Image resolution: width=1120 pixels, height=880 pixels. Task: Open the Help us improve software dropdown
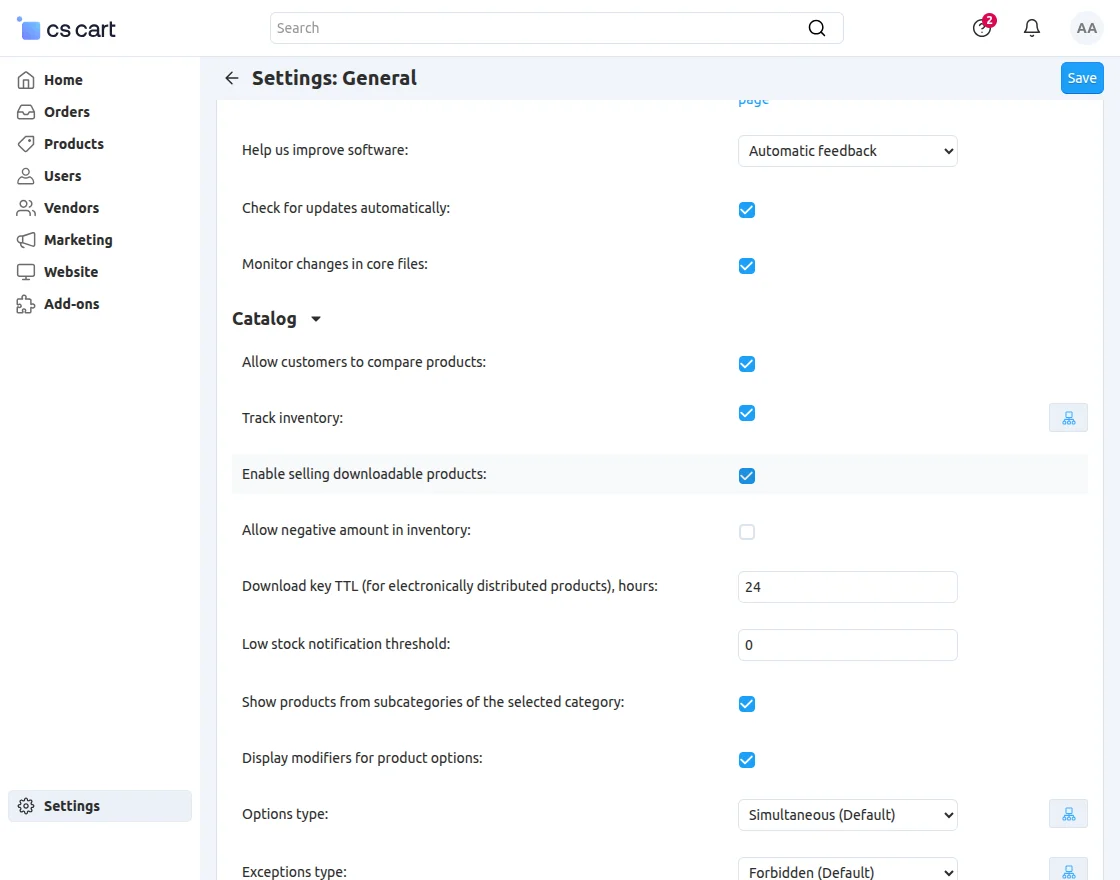[847, 151]
